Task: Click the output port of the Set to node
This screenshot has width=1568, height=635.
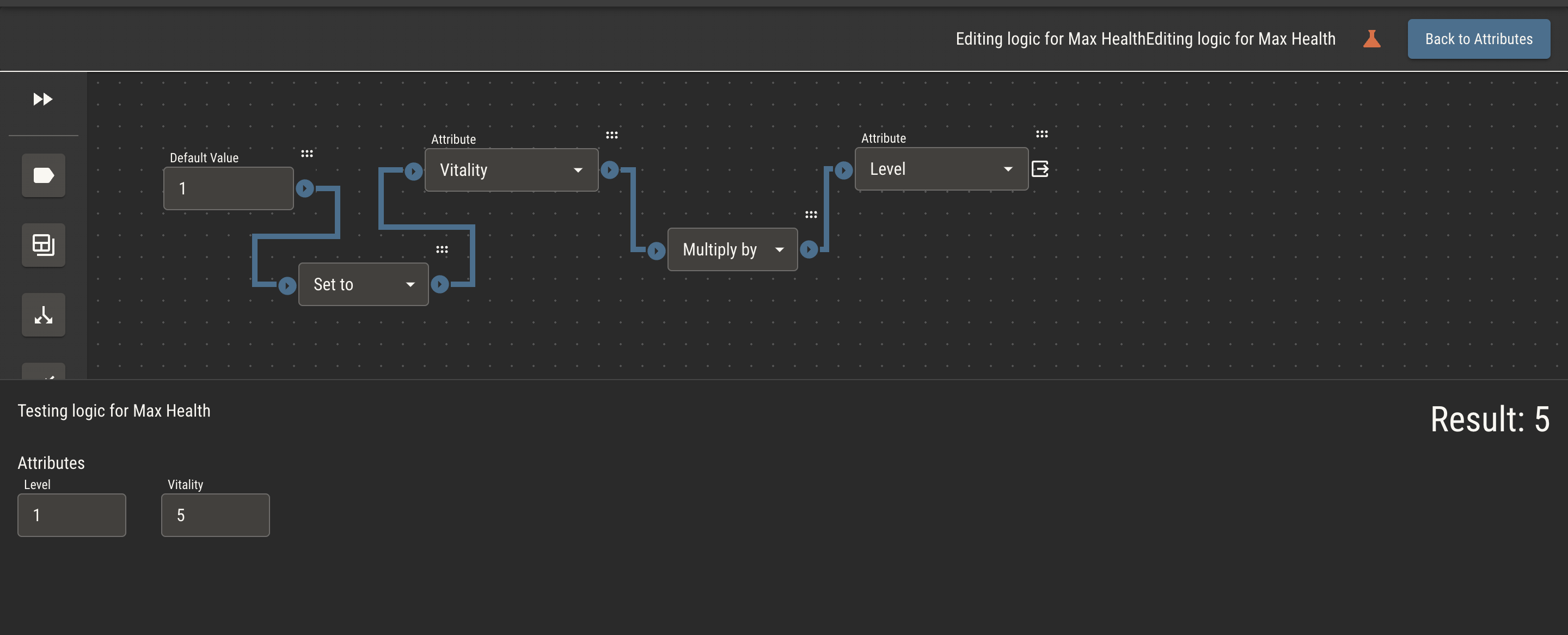Action: pyautogui.click(x=439, y=284)
